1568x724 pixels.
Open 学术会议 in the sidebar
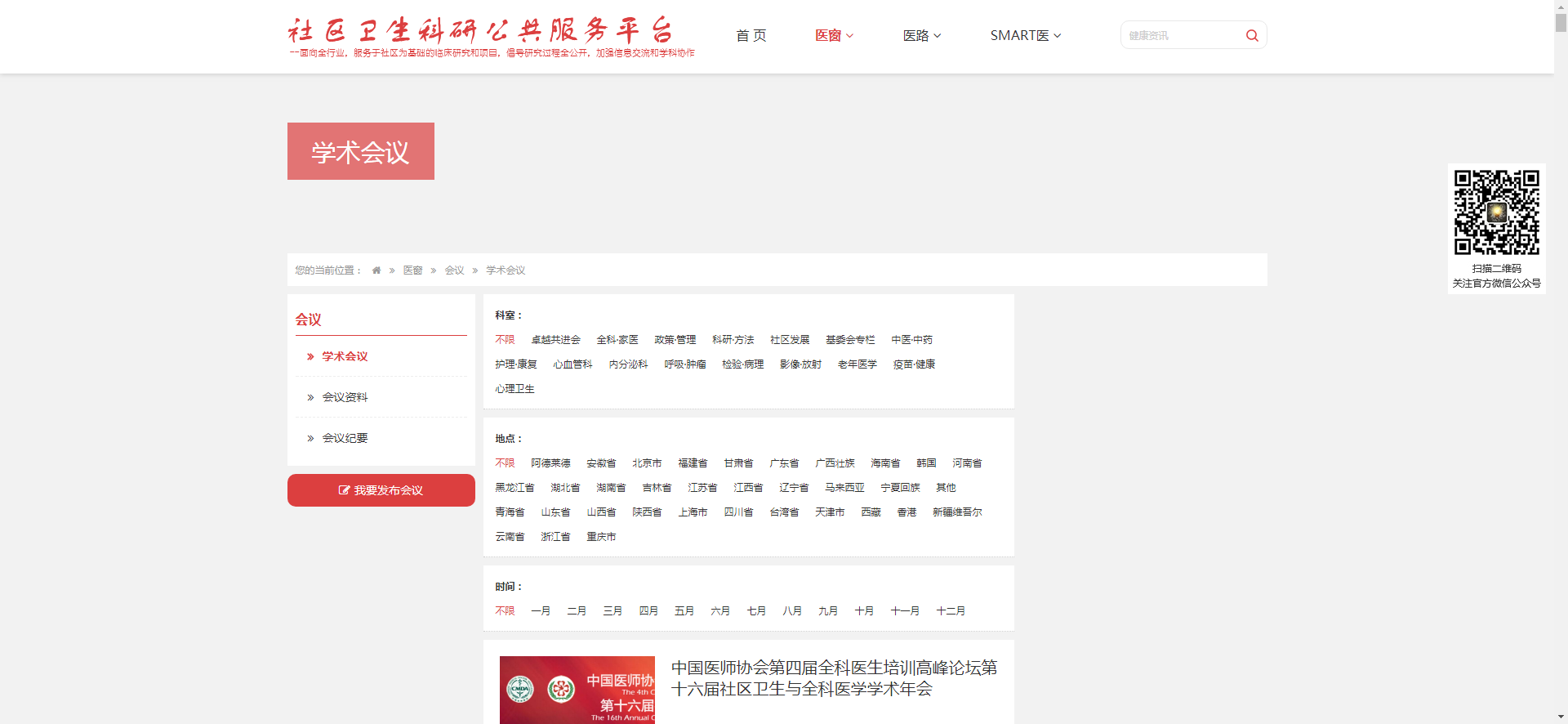pyautogui.click(x=345, y=356)
